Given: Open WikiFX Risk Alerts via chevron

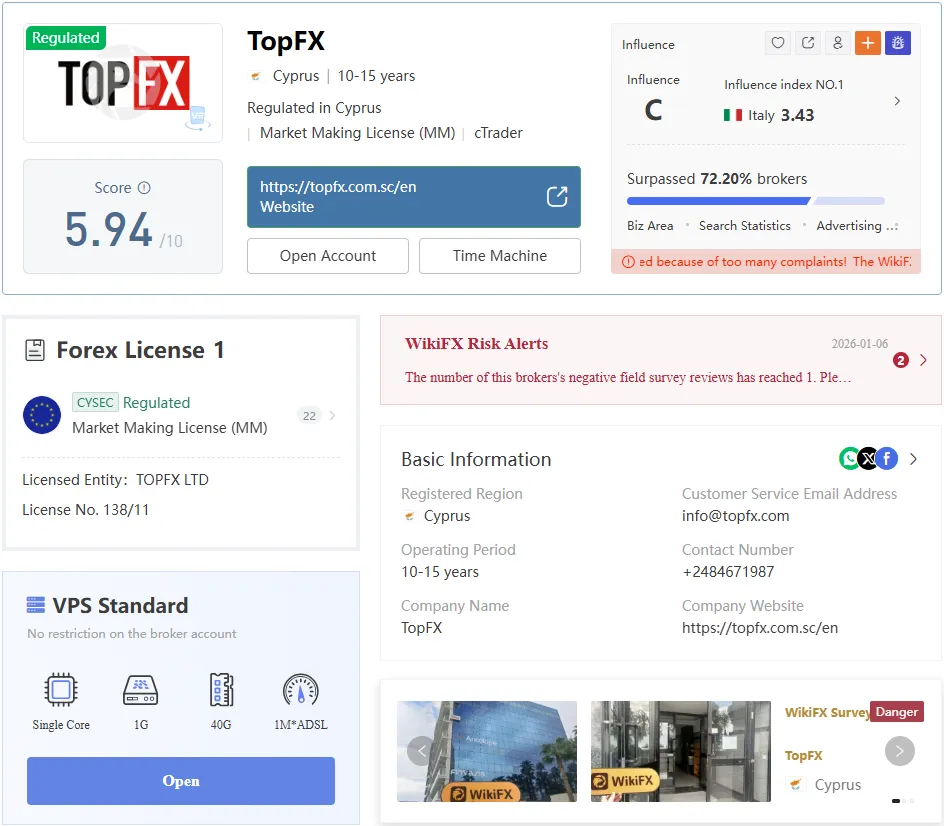Looking at the screenshot, I should 924,360.
